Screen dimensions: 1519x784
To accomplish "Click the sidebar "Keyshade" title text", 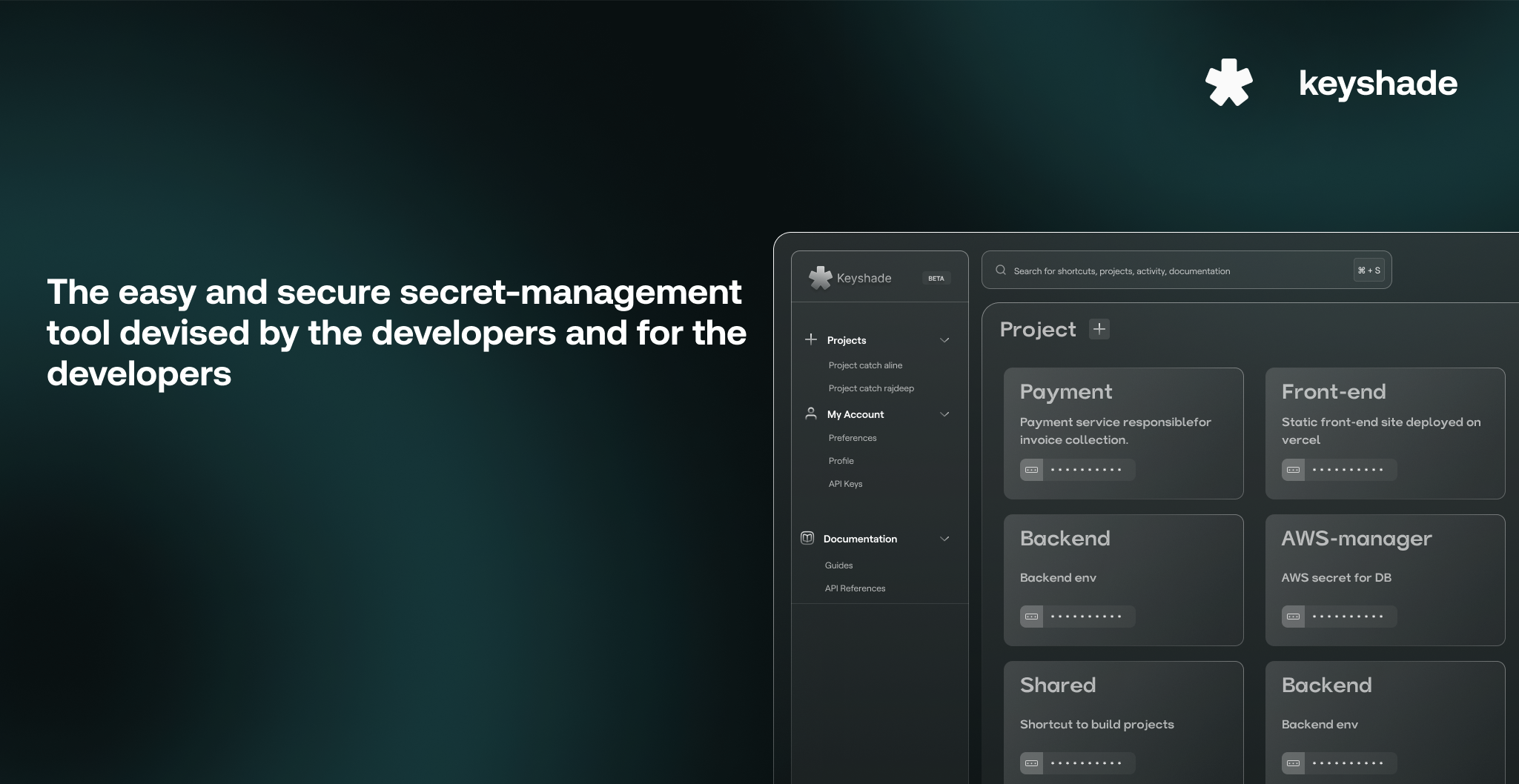I will click(x=864, y=278).
